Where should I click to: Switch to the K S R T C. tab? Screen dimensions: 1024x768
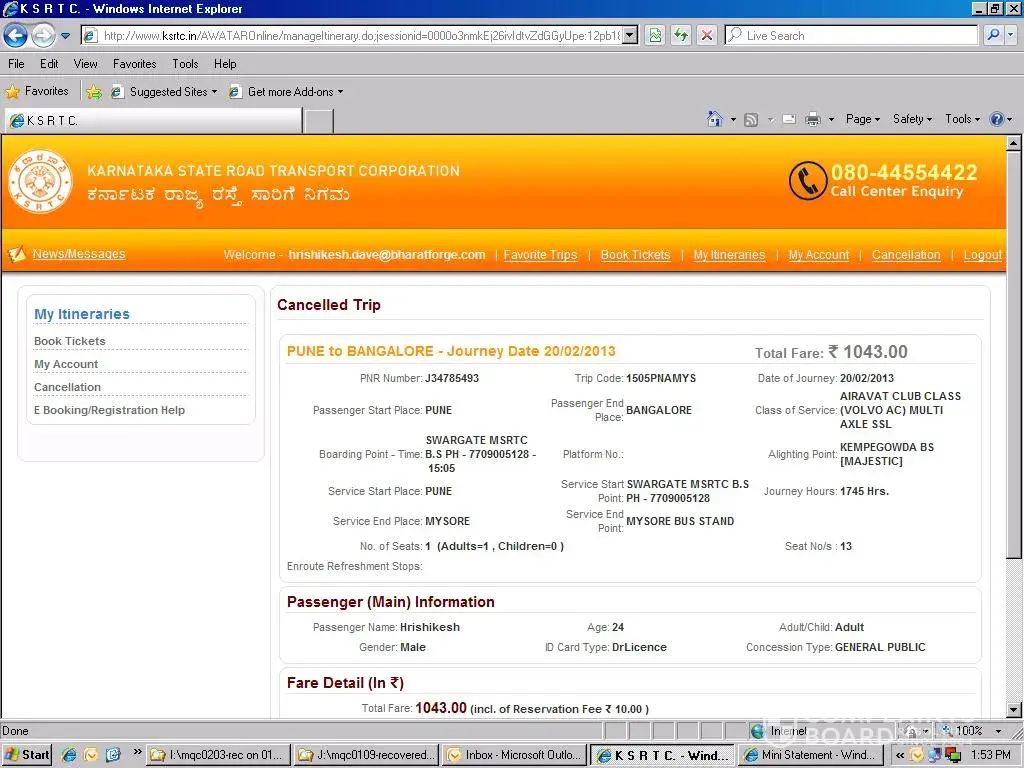click(150, 121)
